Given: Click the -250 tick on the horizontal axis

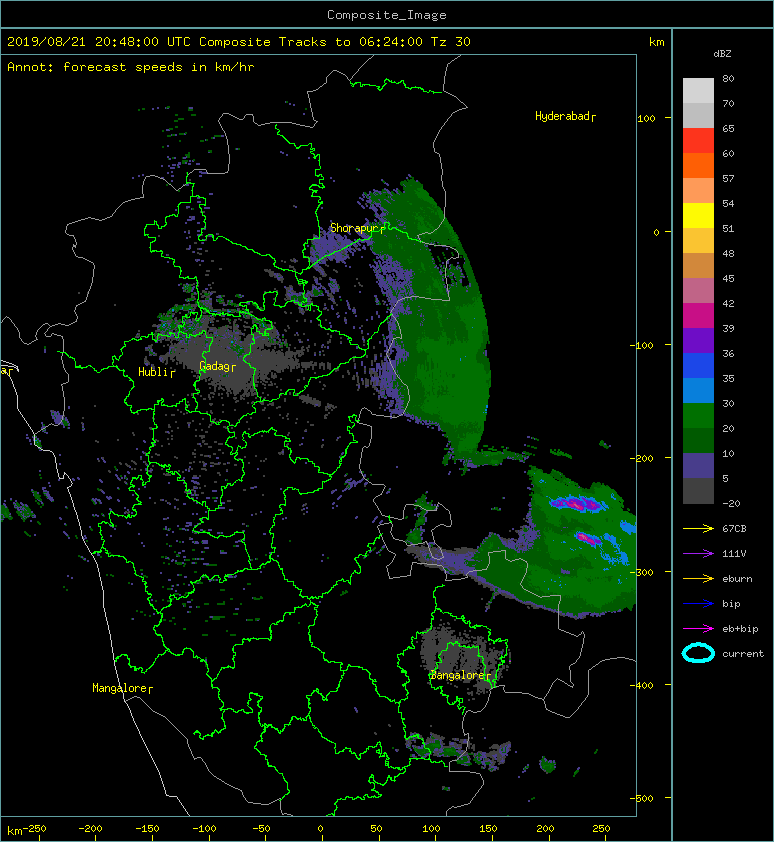Looking at the screenshot, I should tap(35, 829).
